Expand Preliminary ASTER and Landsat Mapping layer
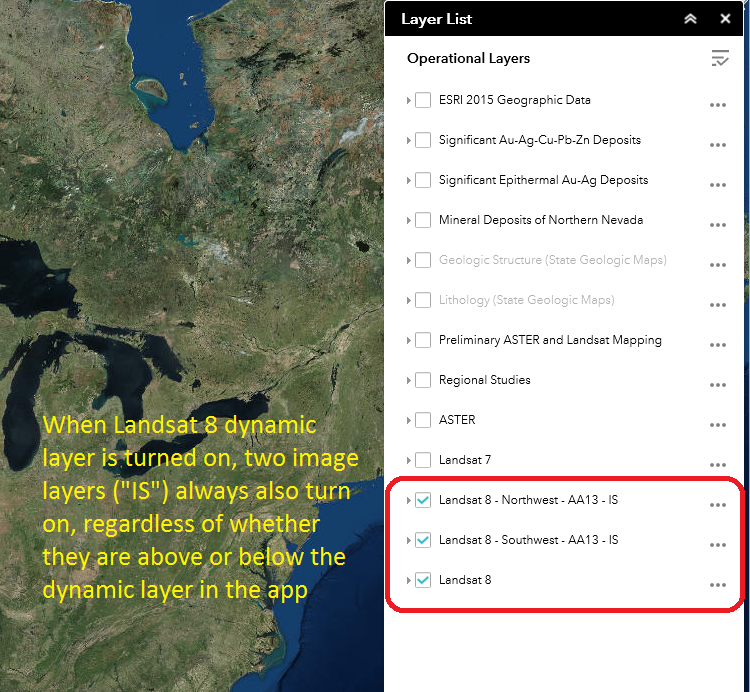Screen dimensions: 750x692 point(408,341)
